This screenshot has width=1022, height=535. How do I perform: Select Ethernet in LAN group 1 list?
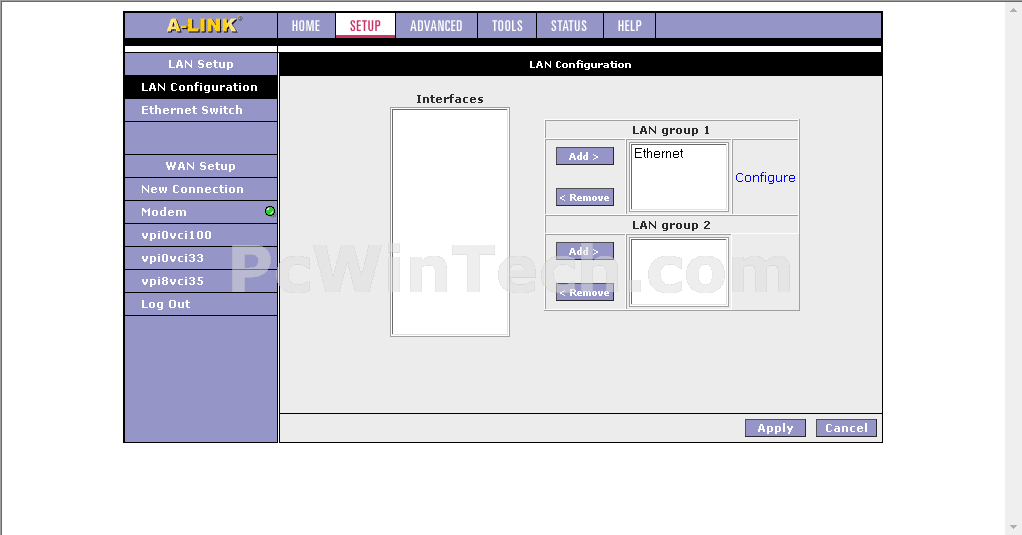pyautogui.click(x=659, y=154)
